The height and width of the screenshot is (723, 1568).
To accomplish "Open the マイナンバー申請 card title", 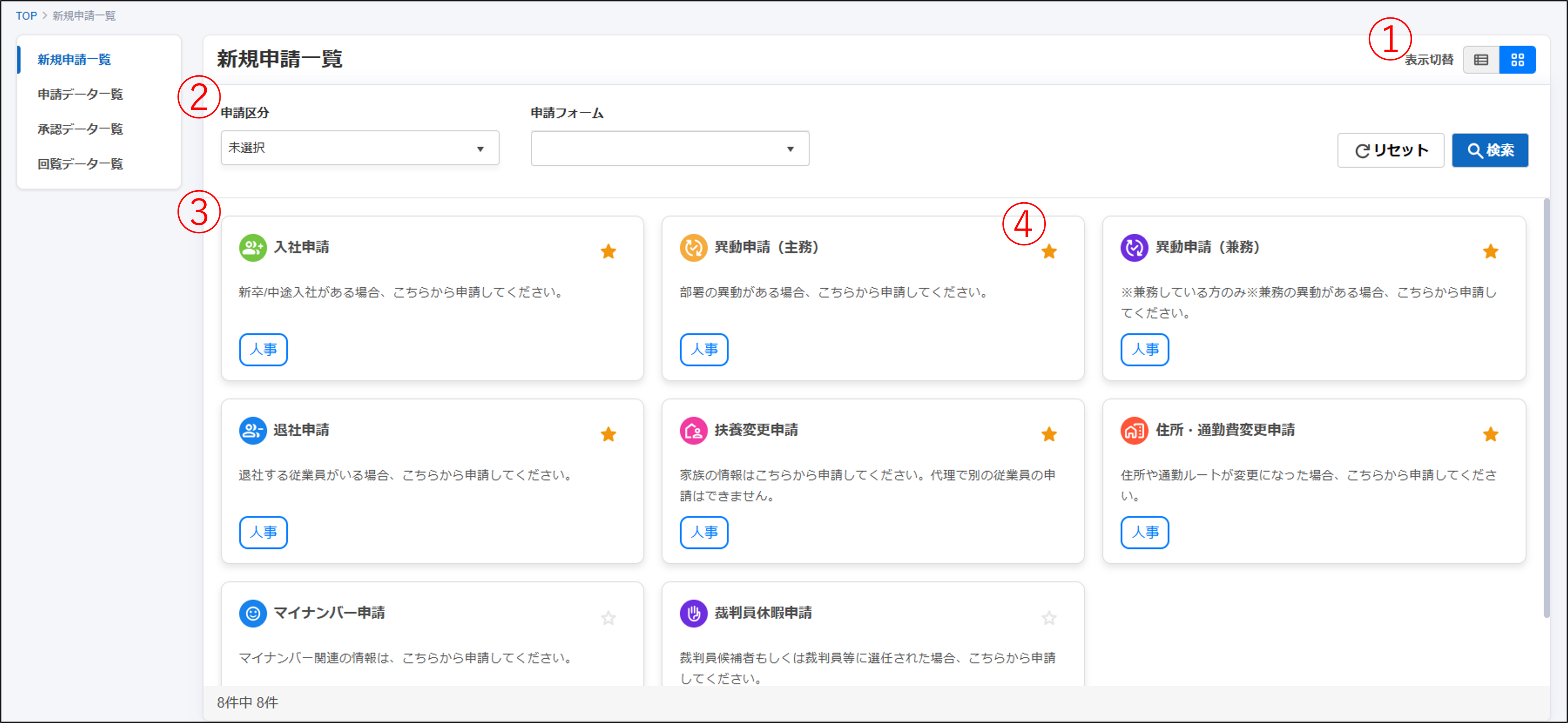I will pos(329,613).
